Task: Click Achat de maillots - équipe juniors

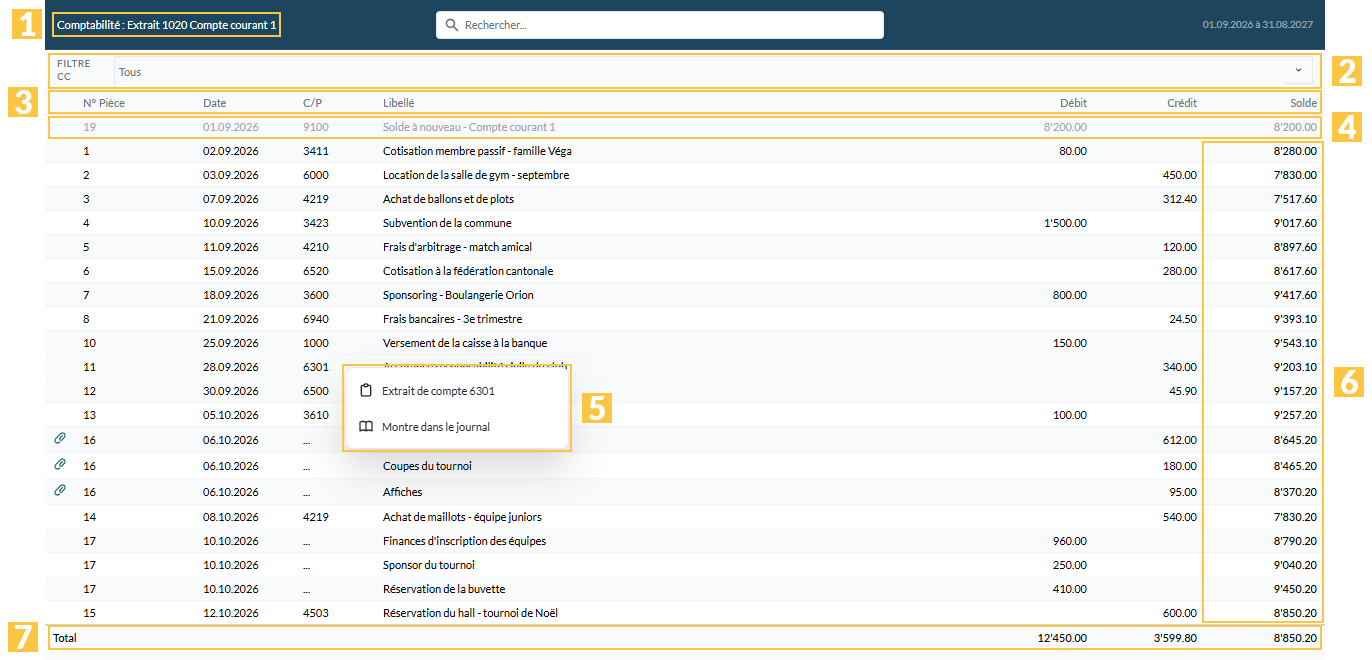Action: tap(464, 517)
